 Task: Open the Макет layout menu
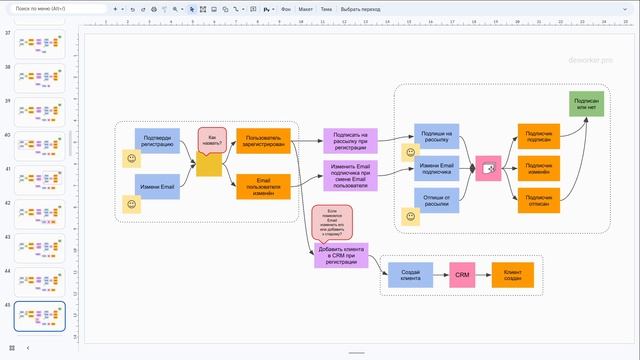305,9
